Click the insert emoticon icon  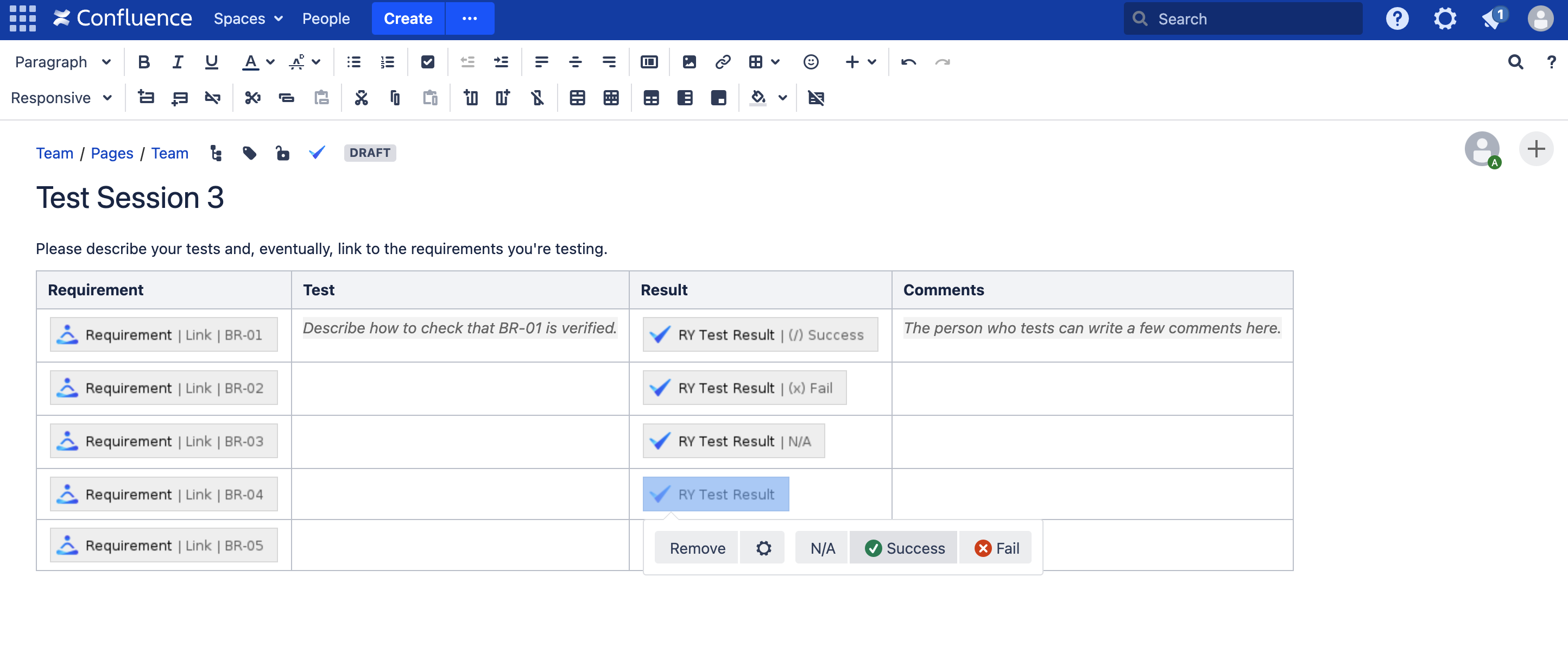point(810,62)
